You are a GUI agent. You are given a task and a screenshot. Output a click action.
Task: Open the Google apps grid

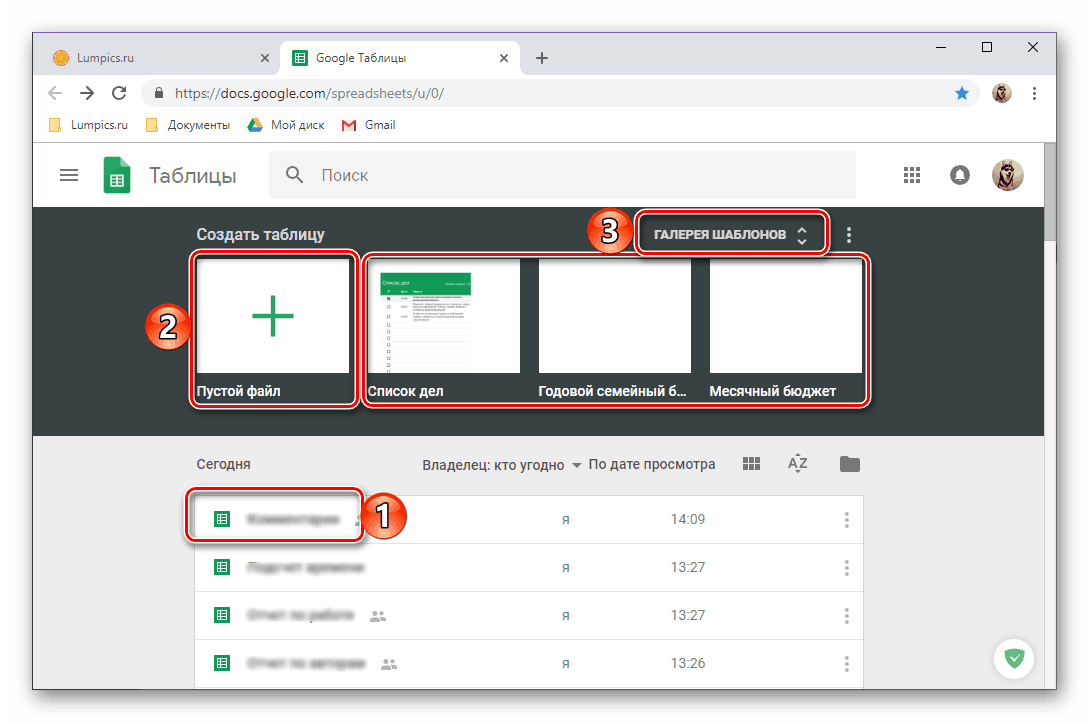pyautogui.click(x=912, y=175)
